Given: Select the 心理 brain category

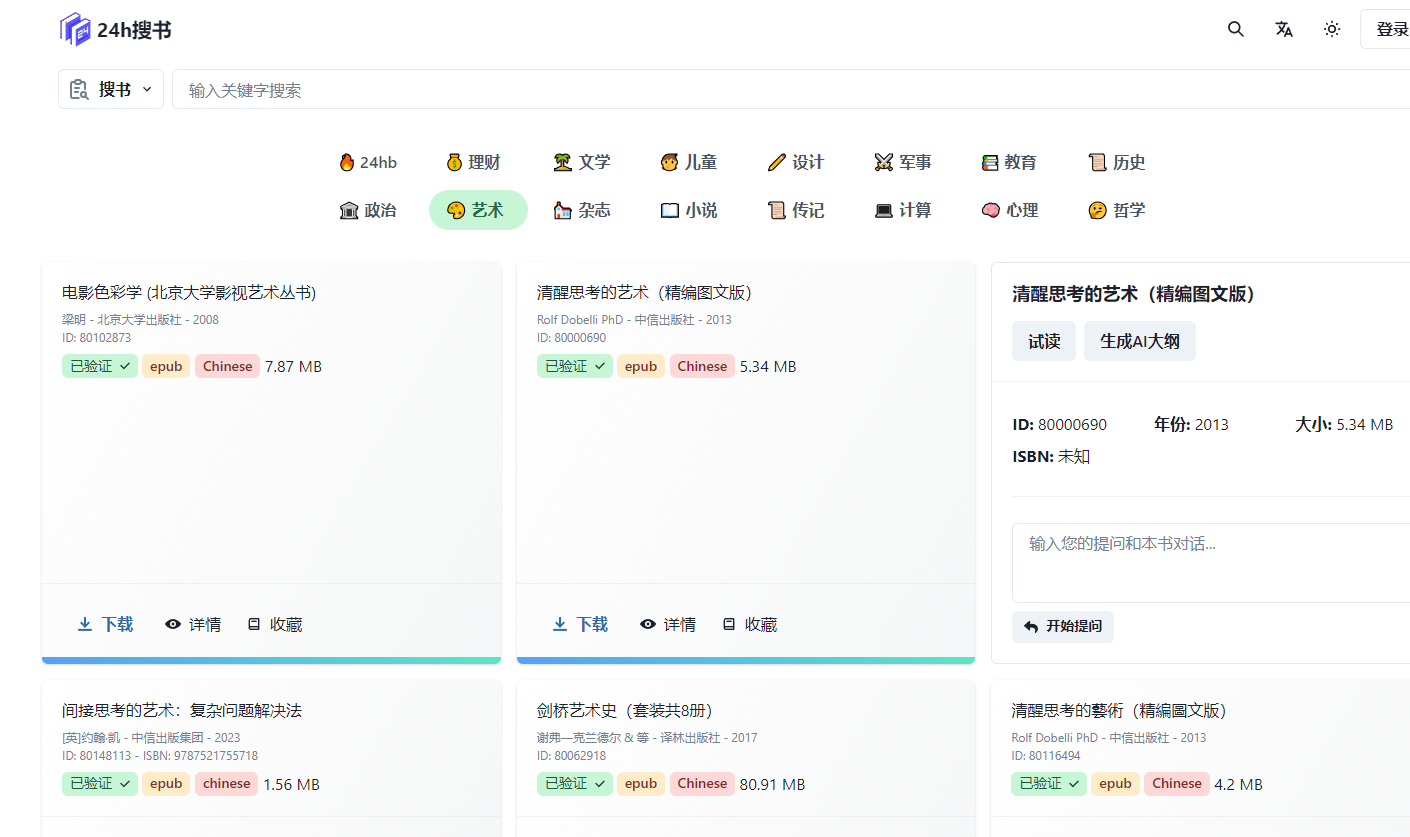Looking at the screenshot, I should pos(1010,210).
